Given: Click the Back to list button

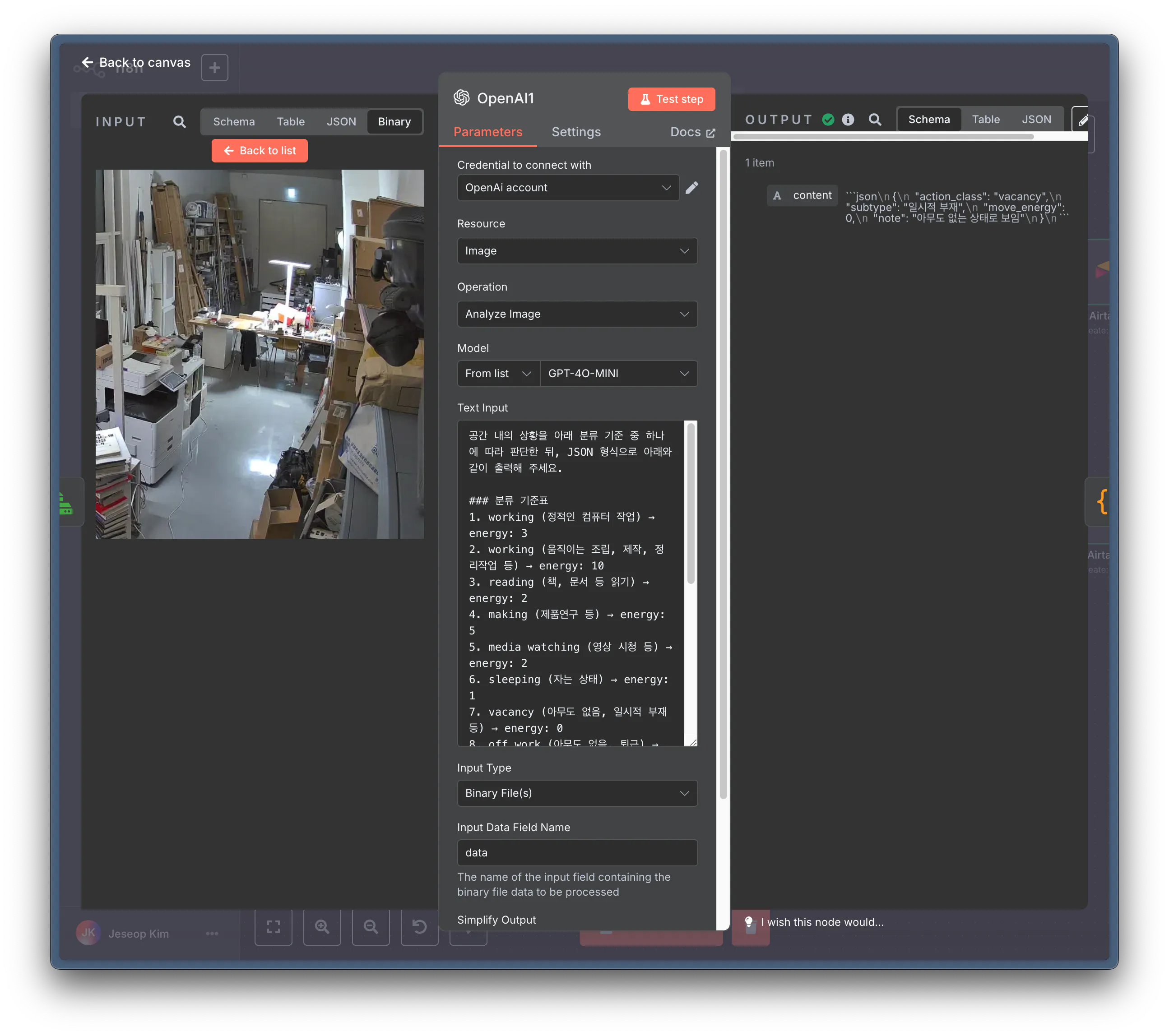Looking at the screenshot, I should [x=260, y=151].
